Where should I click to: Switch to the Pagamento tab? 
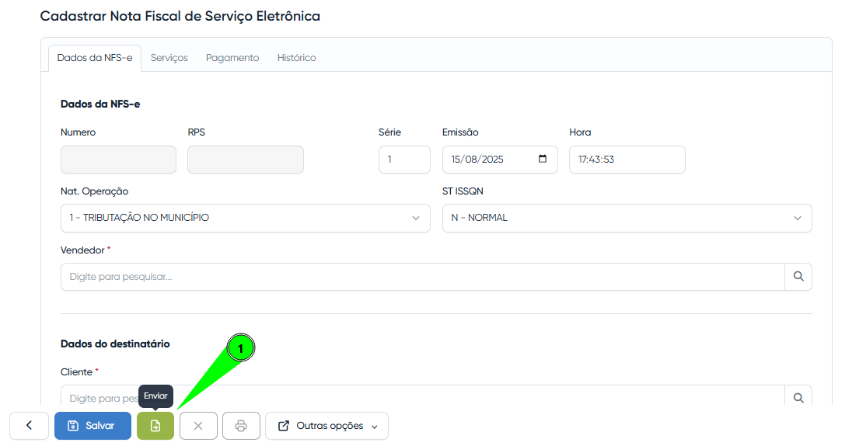(232, 58)
